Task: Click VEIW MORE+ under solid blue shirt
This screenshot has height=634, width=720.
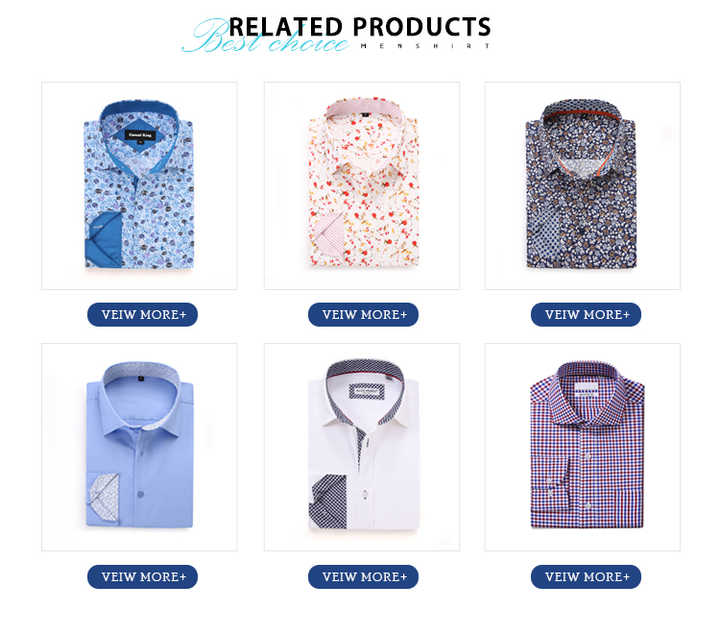Action: pyautogui.click(x=143, y=577)
